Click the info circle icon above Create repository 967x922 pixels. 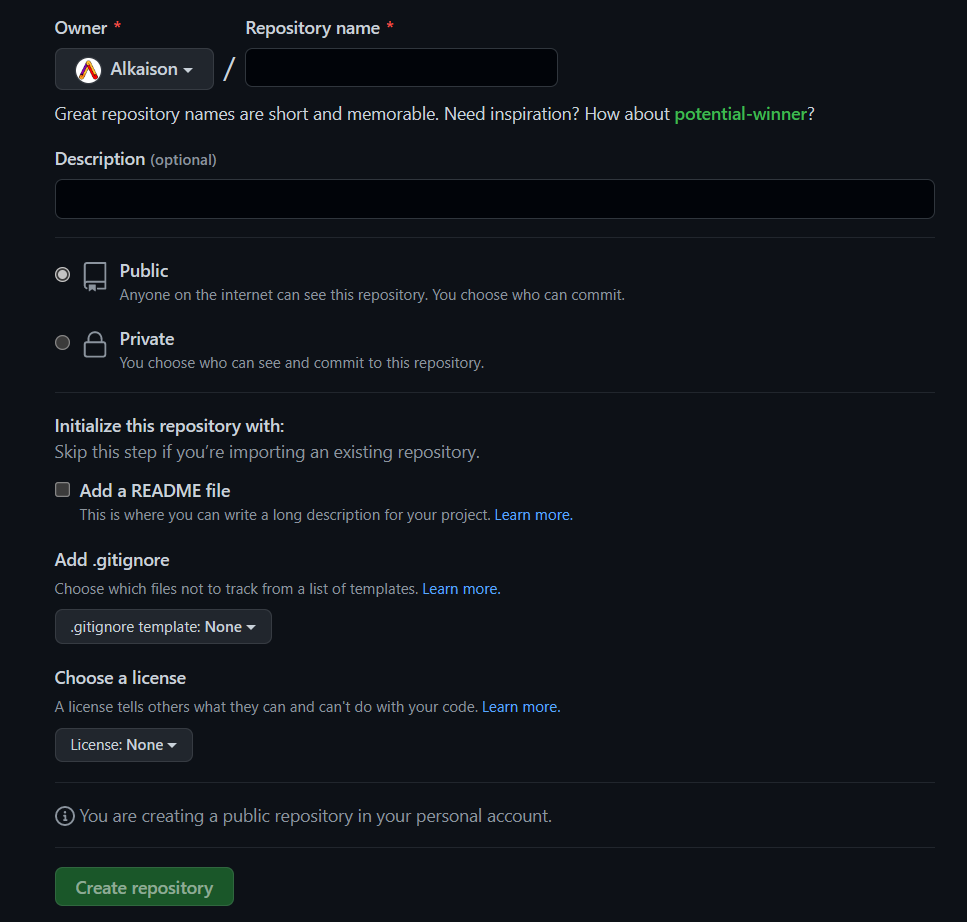(63, 816)
